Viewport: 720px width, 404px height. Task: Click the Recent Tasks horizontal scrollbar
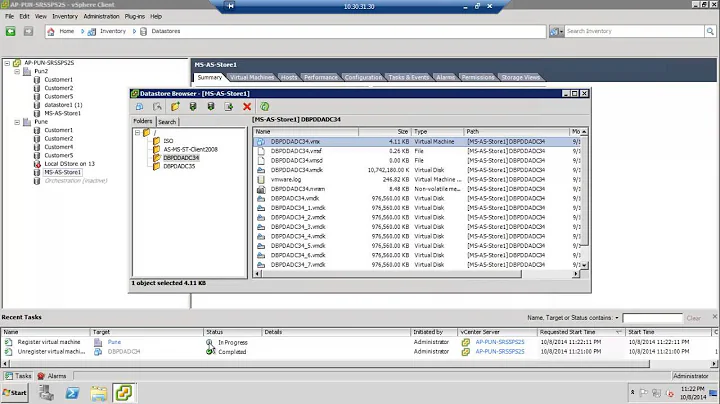pyautogui.click(x=329, y=364)
